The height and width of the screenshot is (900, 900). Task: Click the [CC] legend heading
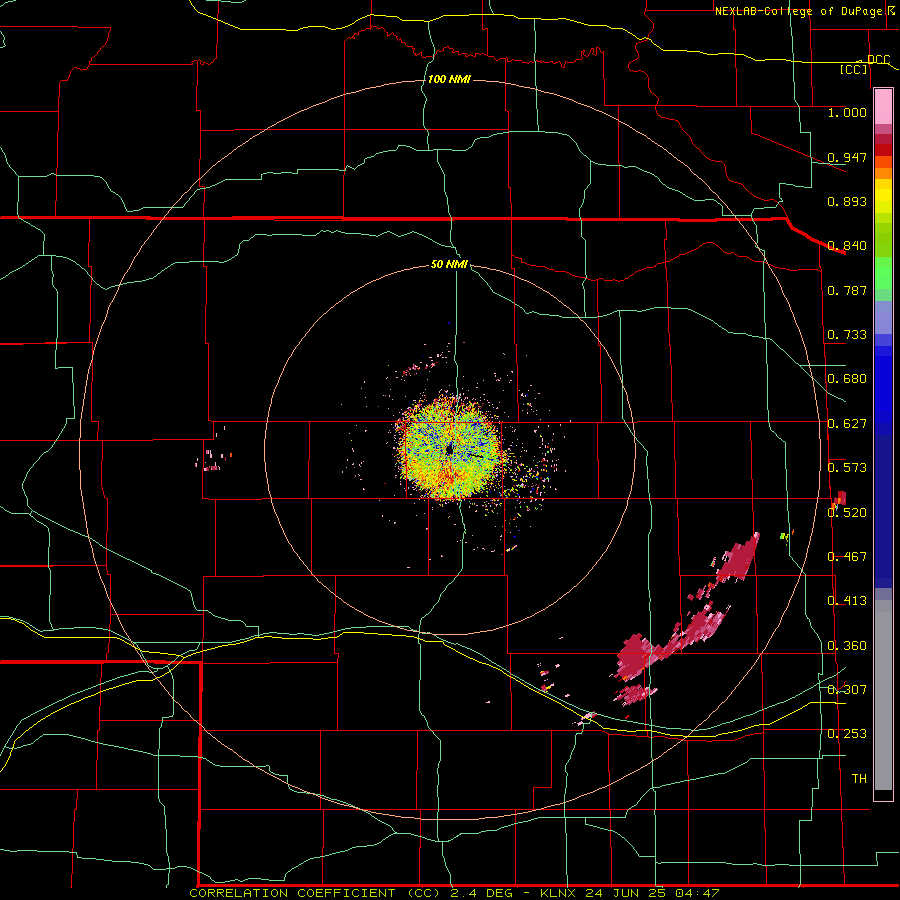(x=854, y=69)
